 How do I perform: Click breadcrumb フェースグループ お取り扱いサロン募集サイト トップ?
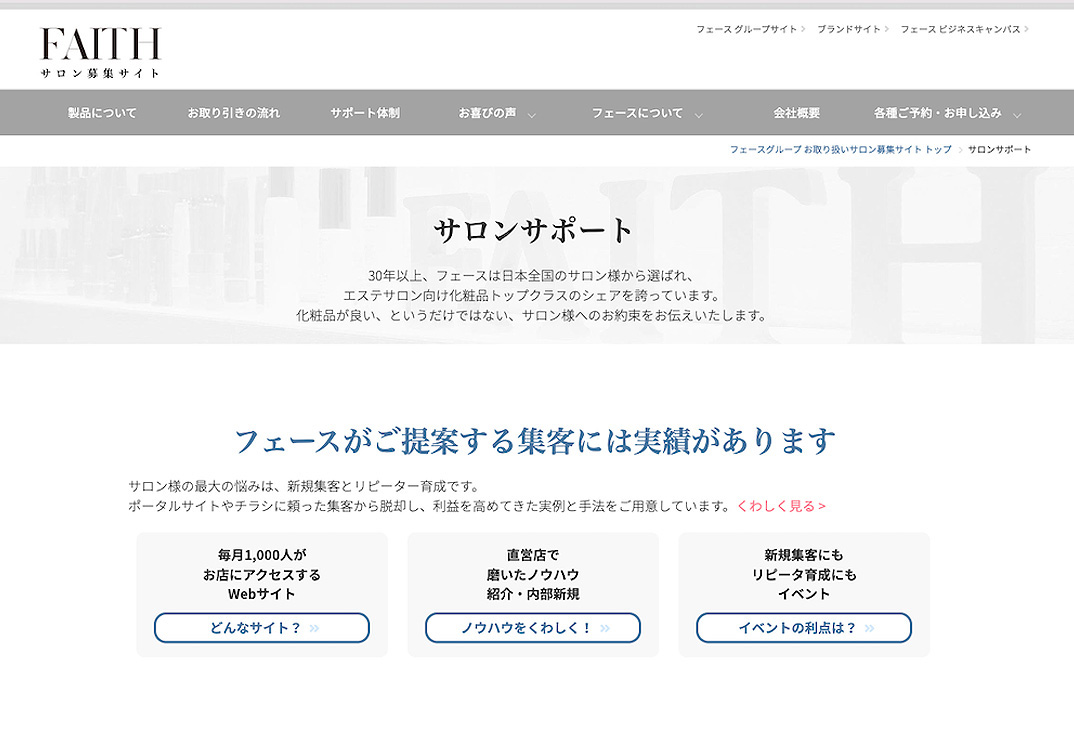coord(840,149)
